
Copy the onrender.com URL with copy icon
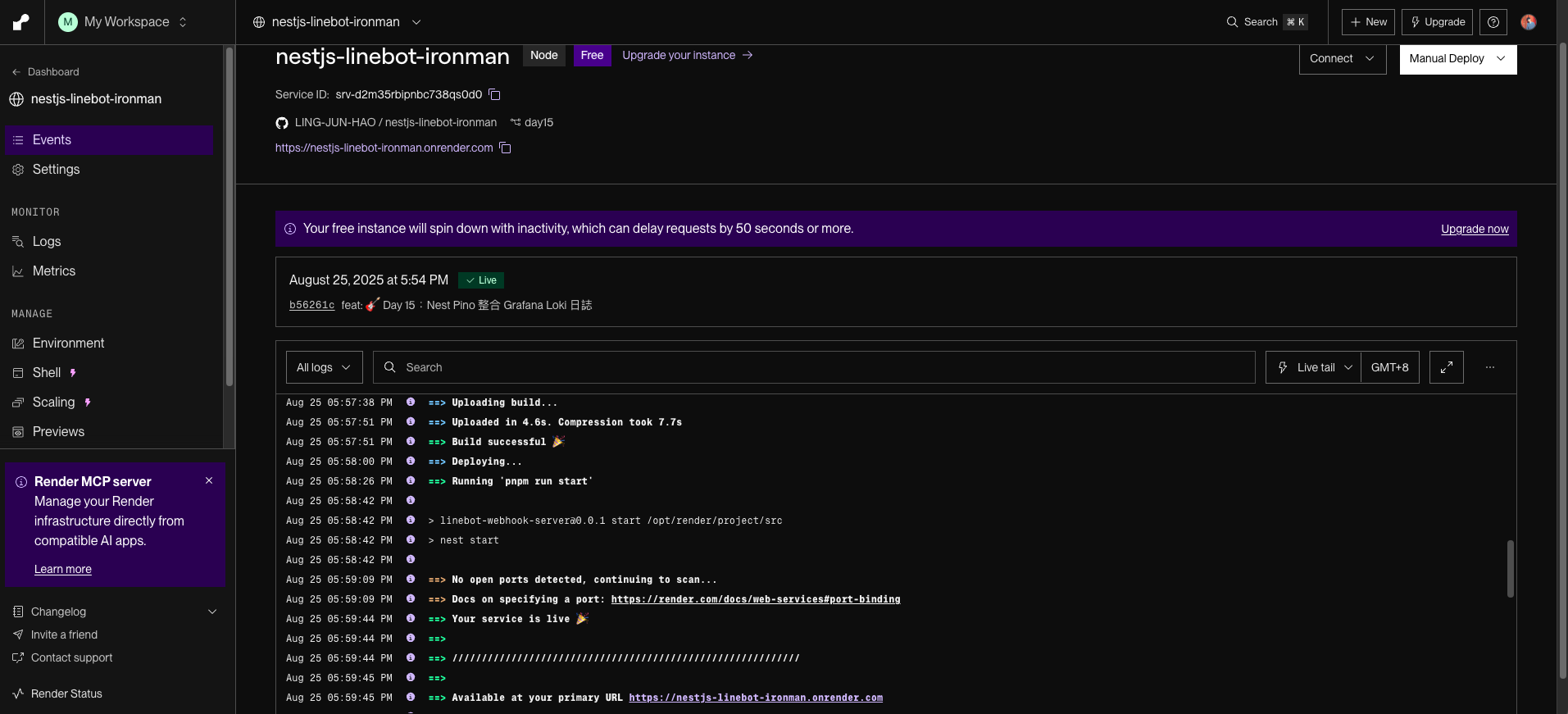tap(506, 148)
